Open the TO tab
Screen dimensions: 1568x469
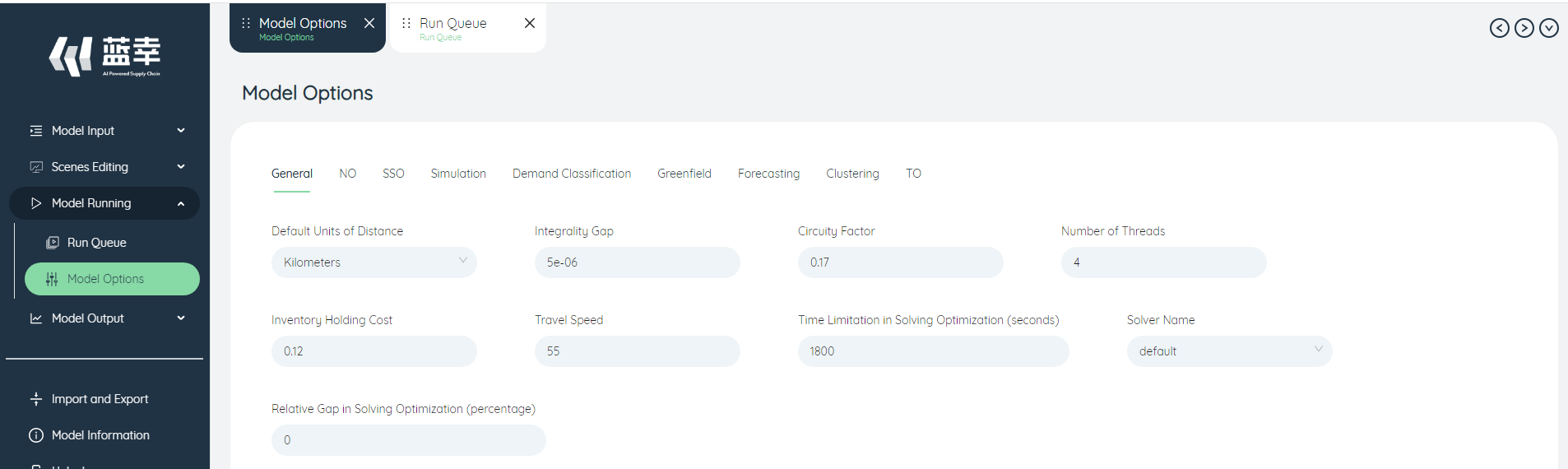[x=913, y=174]
